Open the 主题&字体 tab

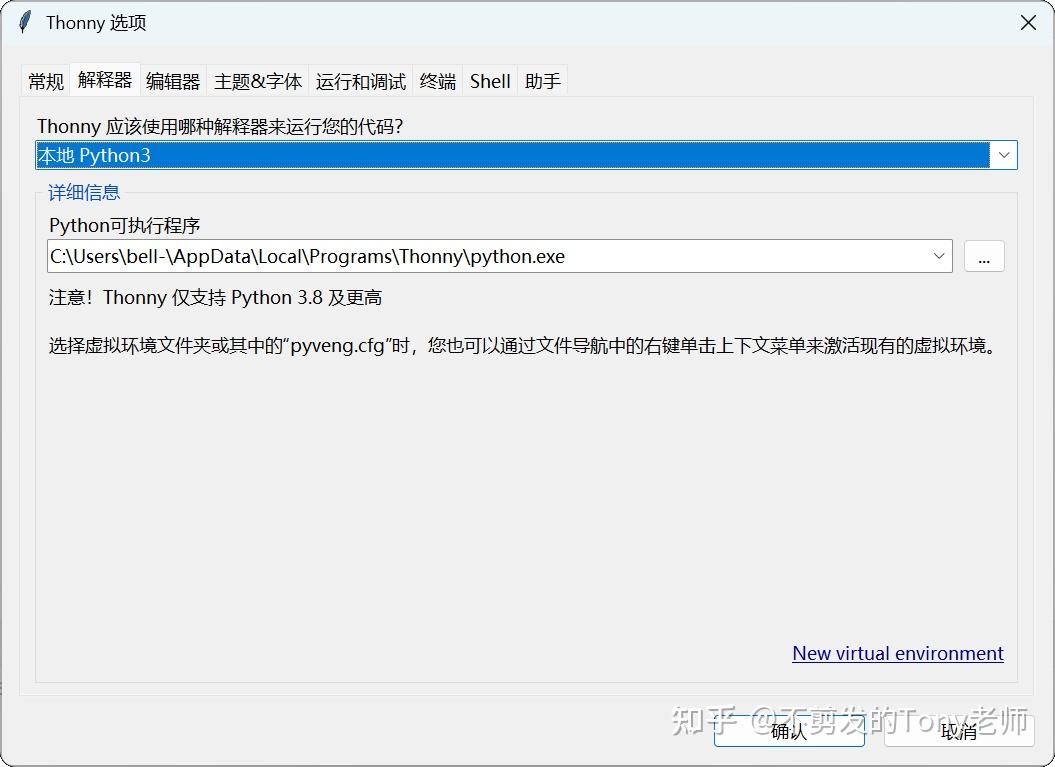(x=257, y=81)
